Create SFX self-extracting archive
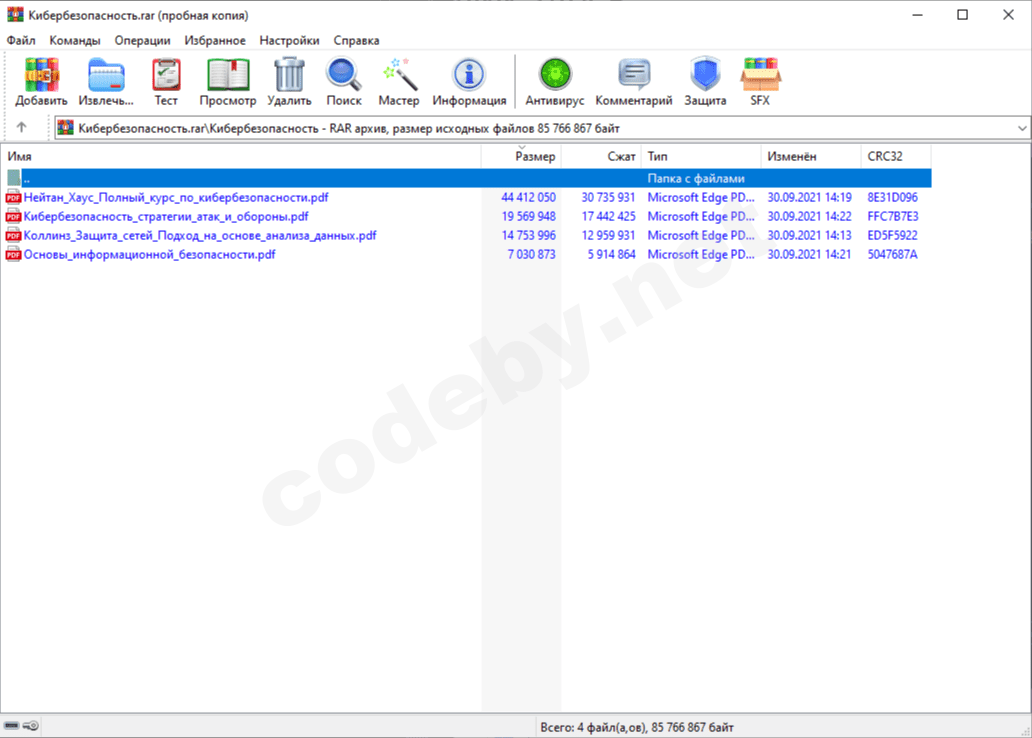The height and width of the screenshot is (738, 1032). (x=760, y=82)
